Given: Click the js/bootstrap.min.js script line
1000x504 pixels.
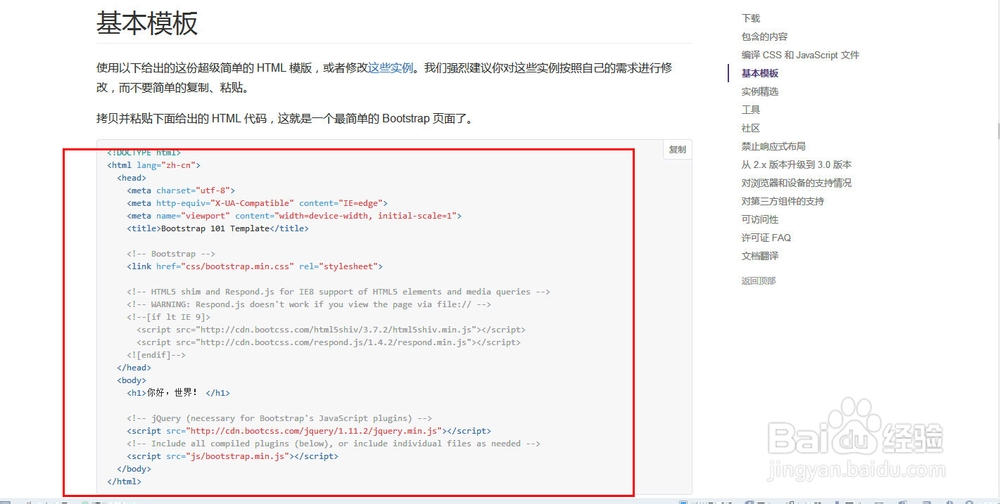Looking at the screenshot, I should (233, 456).
